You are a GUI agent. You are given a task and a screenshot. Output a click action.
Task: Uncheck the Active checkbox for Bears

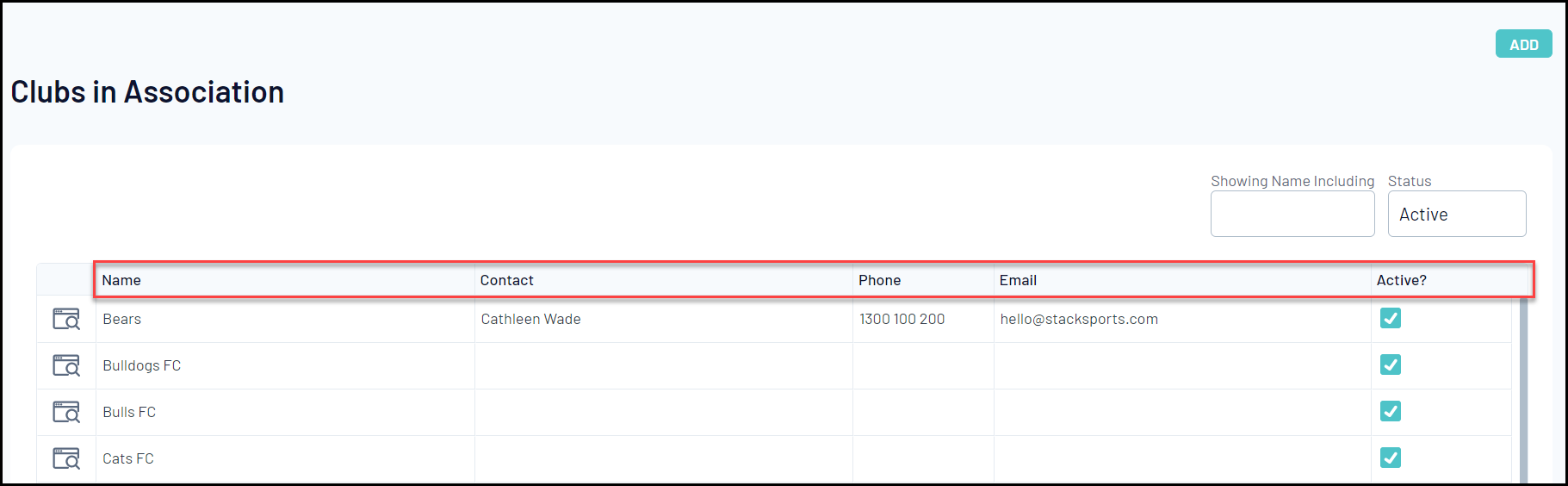1391,318
